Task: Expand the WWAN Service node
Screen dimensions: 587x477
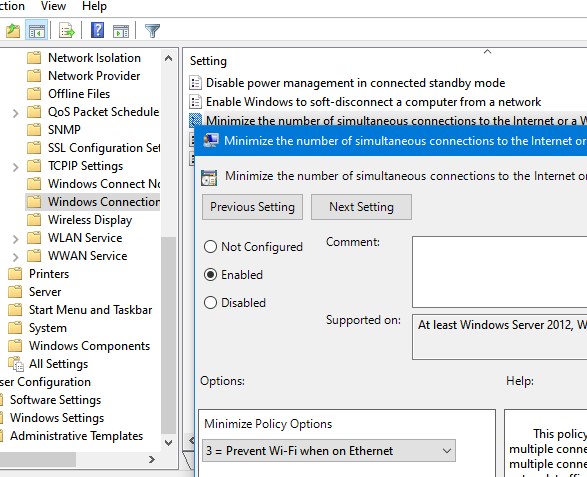Action: pyautogui.click(x=15, y=256)
